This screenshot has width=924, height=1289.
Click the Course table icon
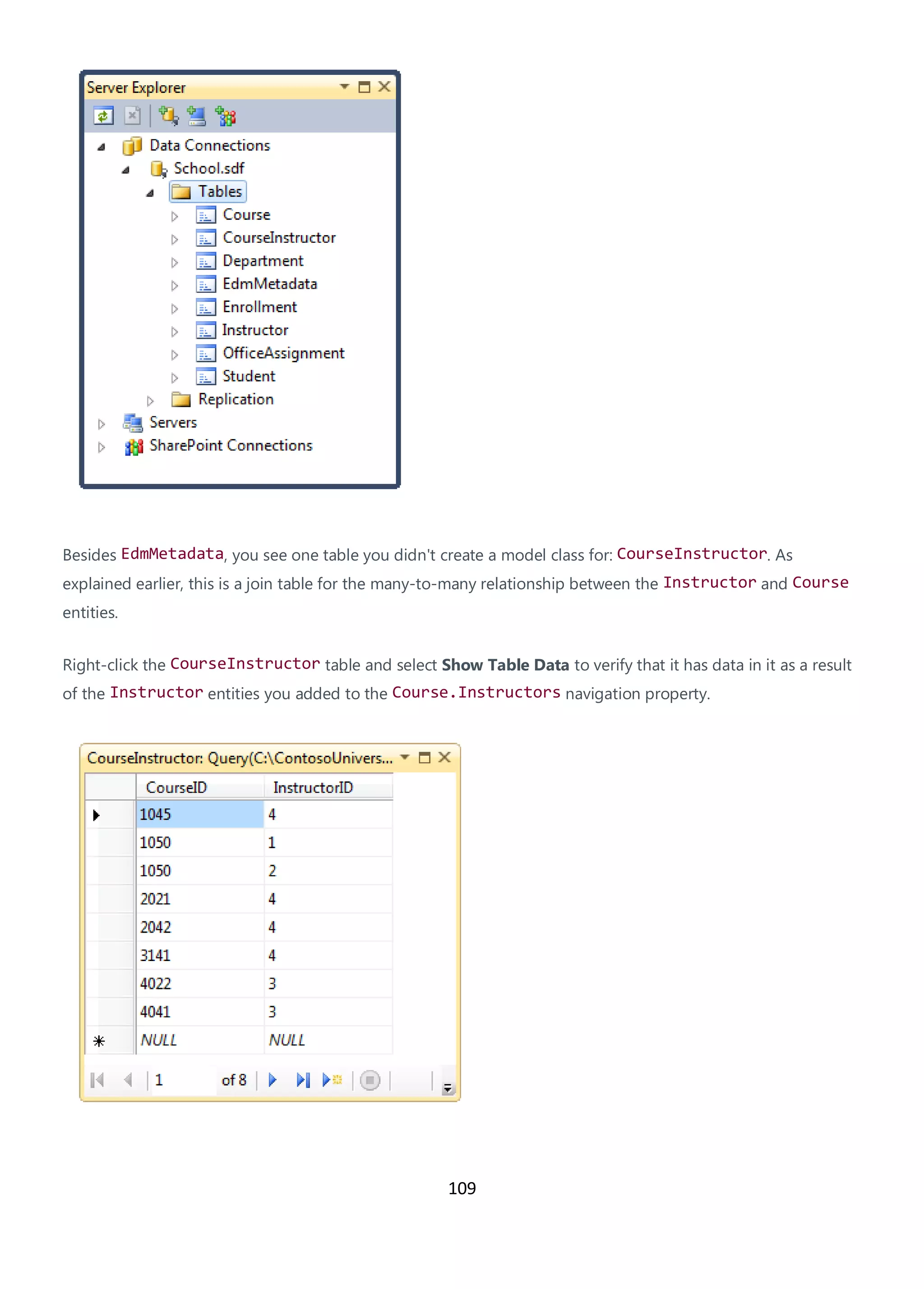click(205, 215)
